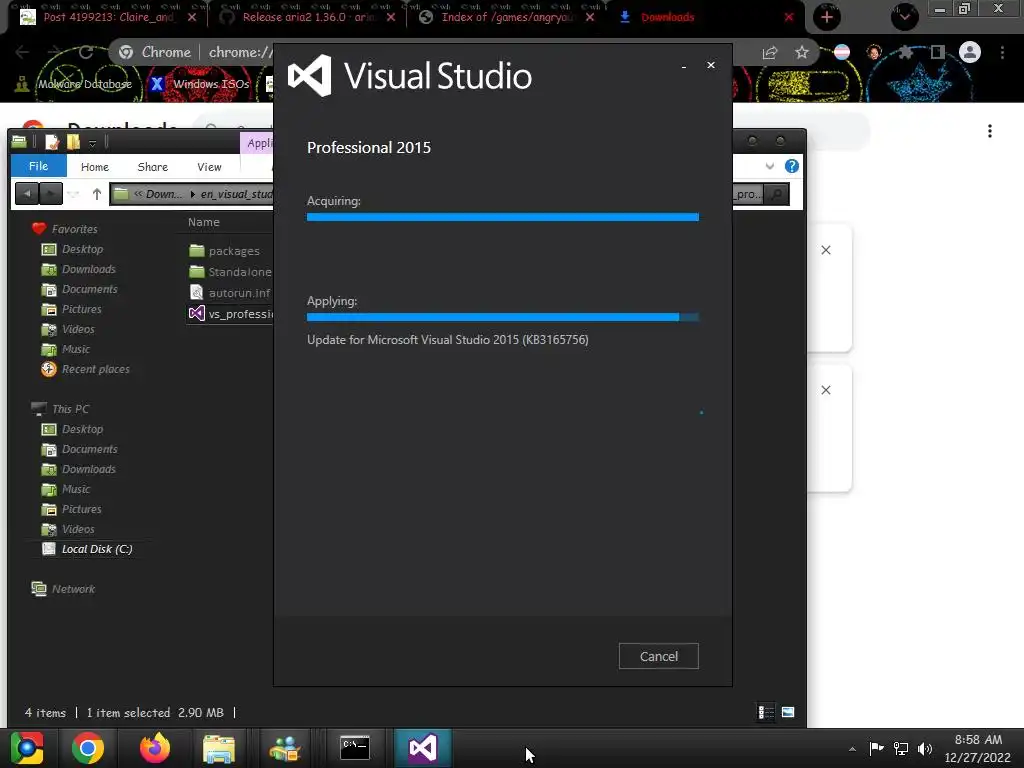Image resolution: width=1024 pixels, height=768 pixels.
Task: Minimize the Visual Studio installer window
Action: (x=684, y=66)
